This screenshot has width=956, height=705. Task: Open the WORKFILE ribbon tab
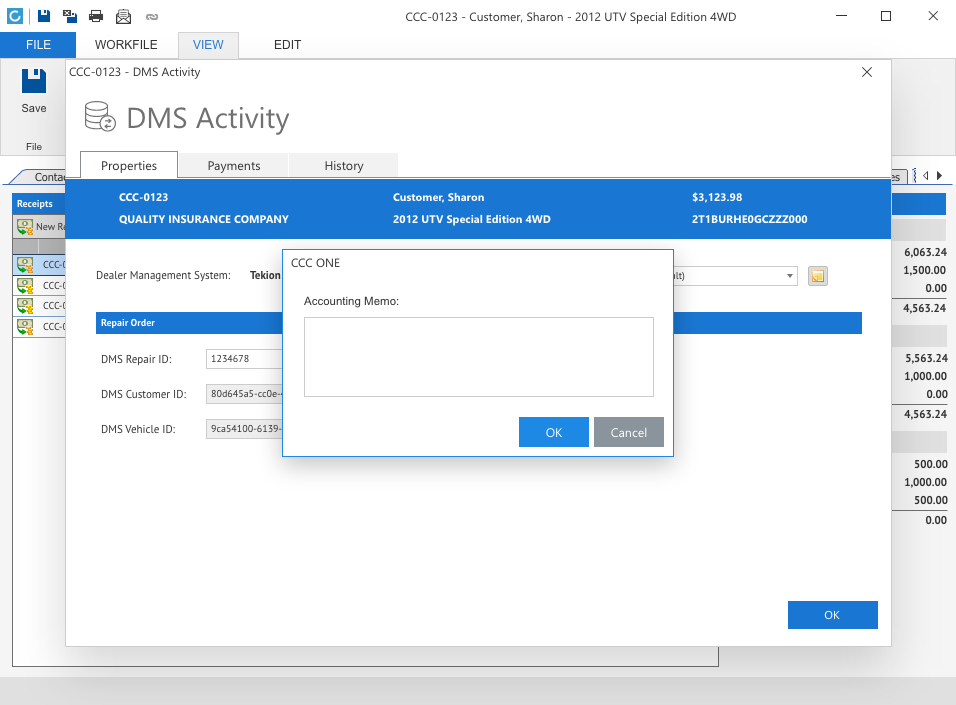click(126, 45)
